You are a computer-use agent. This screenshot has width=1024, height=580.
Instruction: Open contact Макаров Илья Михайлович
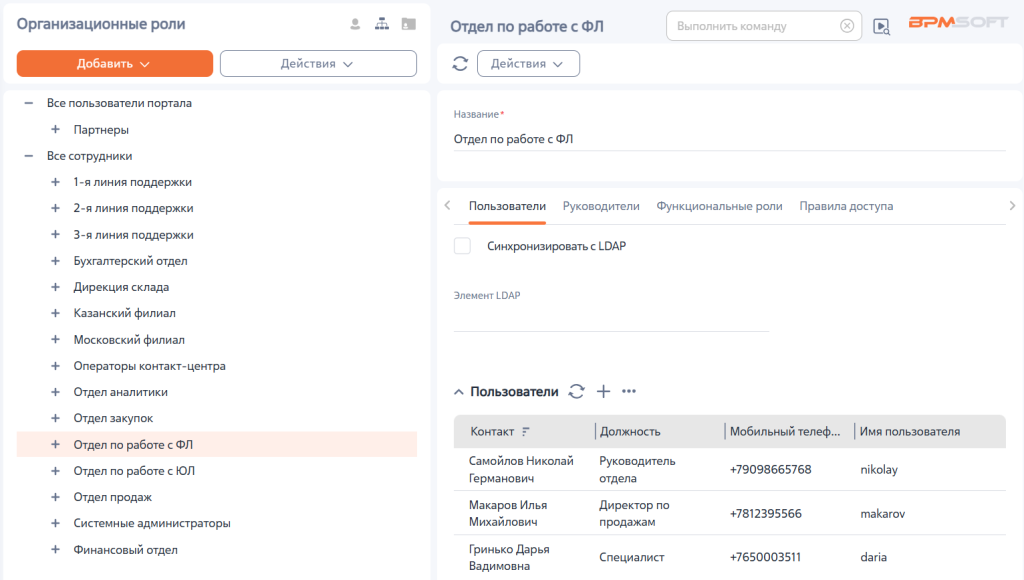pyautogui.click(x=508, y=513)
